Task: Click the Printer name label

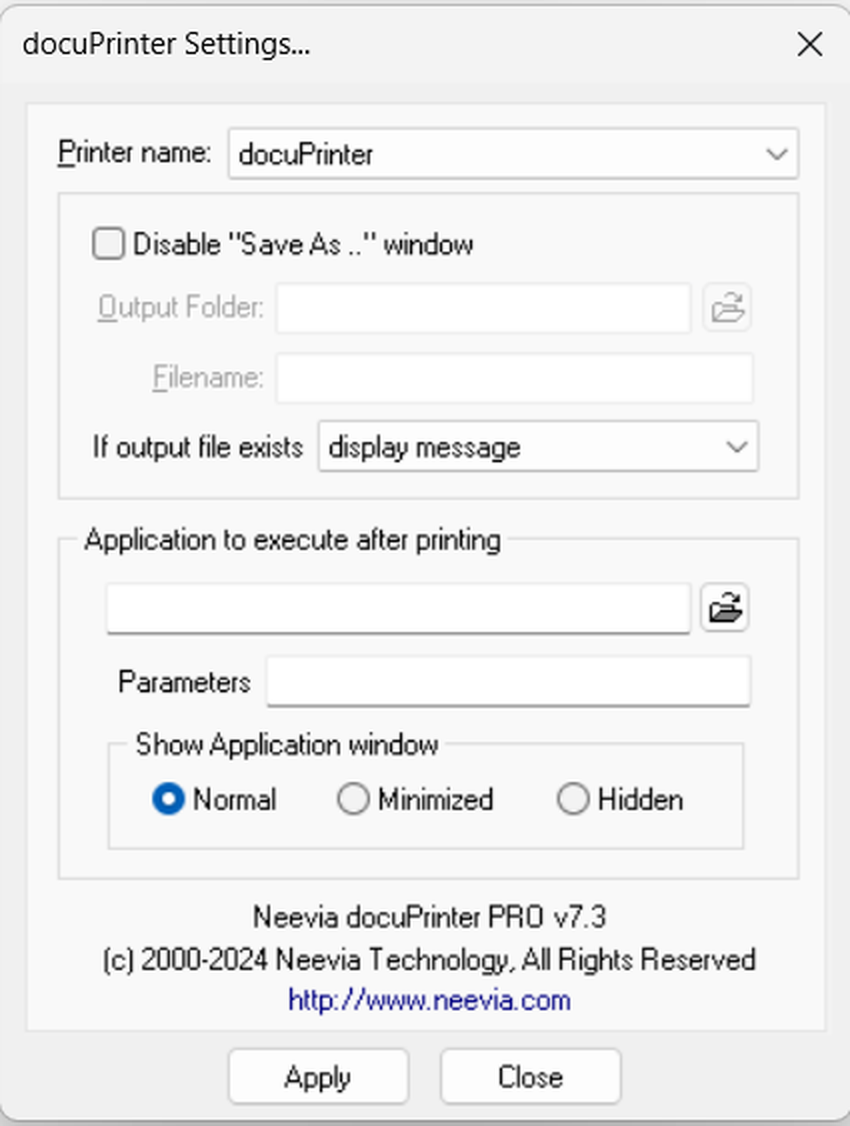Action: click(134, 152)
